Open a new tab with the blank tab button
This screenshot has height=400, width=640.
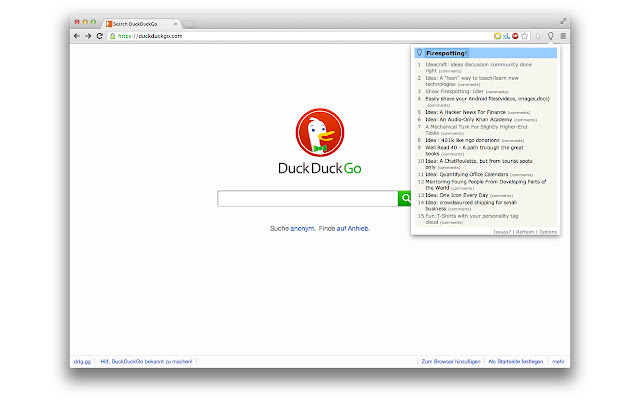189,24
